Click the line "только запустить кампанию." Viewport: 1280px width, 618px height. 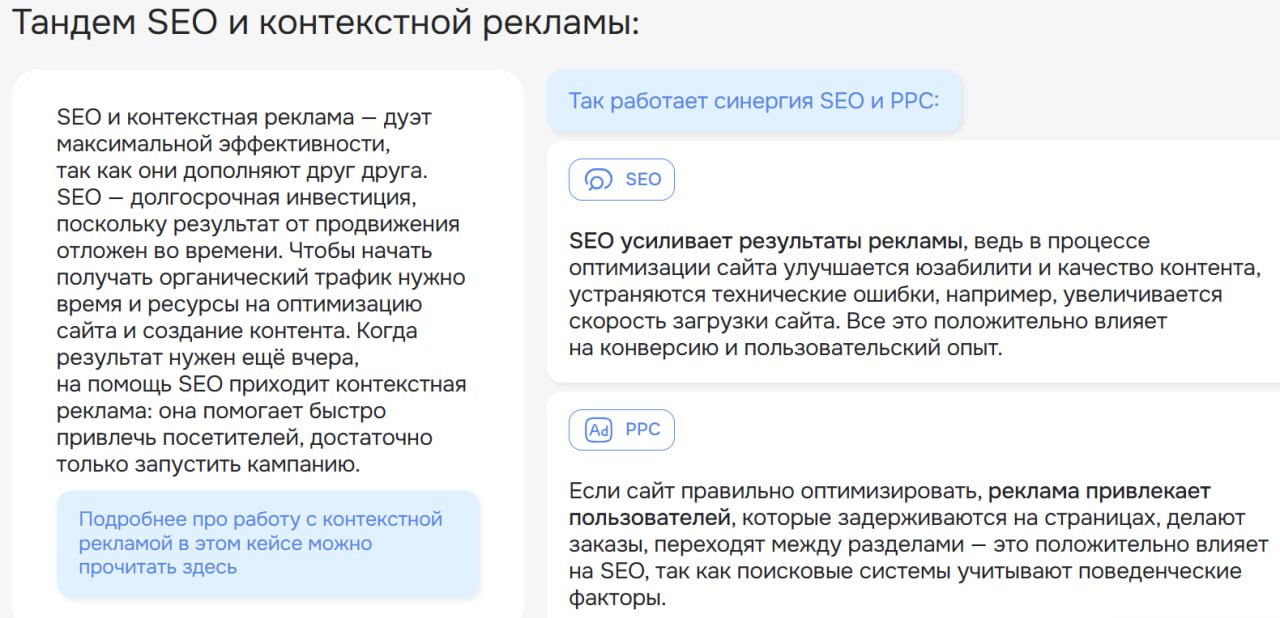click(x=207, y=464)
